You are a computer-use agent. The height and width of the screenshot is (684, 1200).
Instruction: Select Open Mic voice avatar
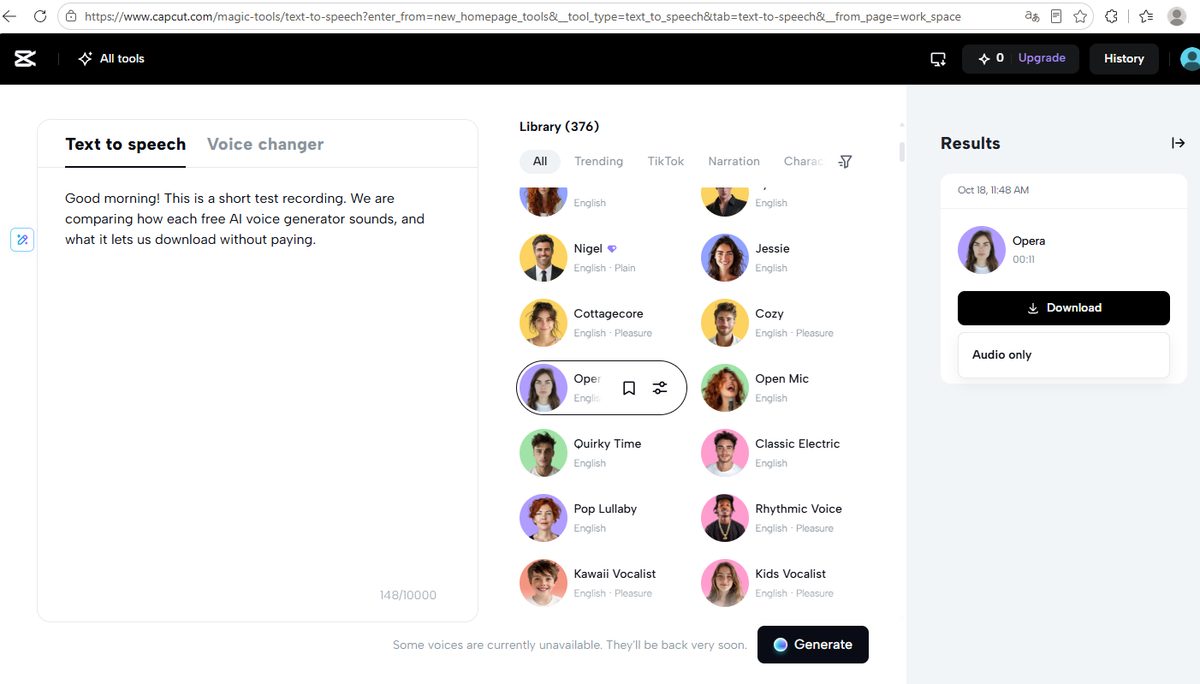pos(724,387)
